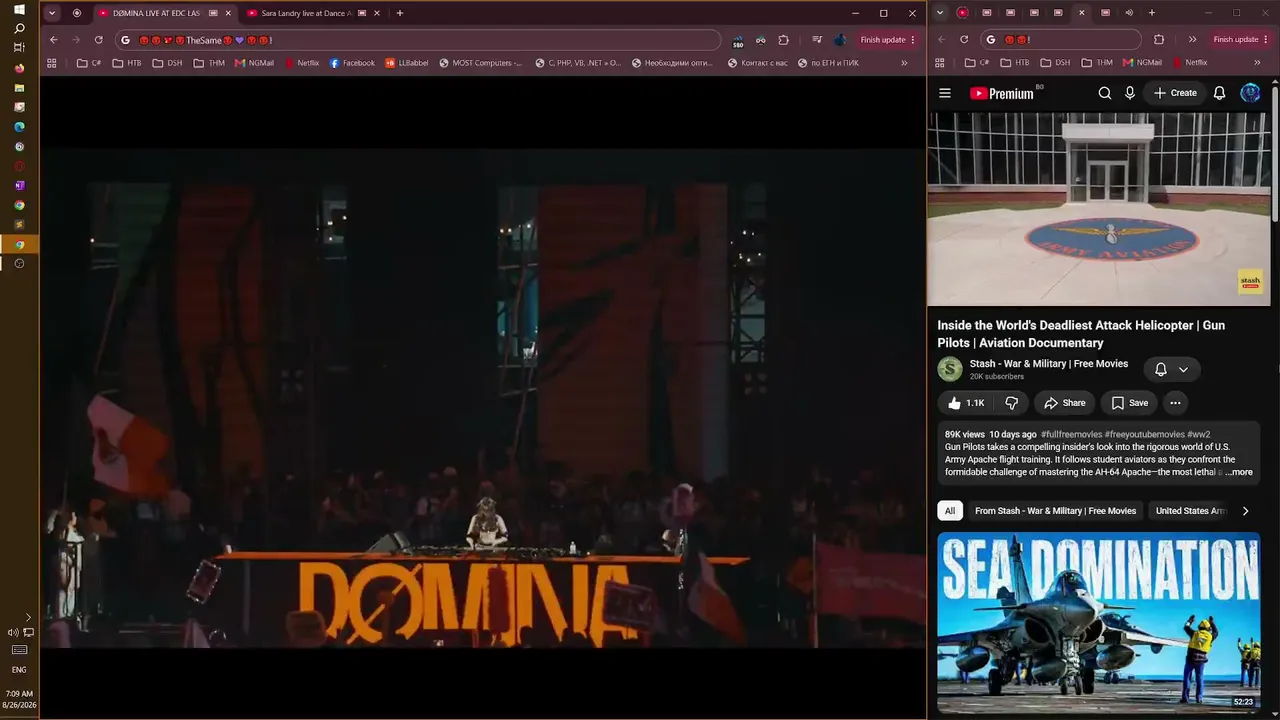Show hidden toolbar items in right browser
The height and width of the screenshot is (720, 1280).
[1192, 40]
